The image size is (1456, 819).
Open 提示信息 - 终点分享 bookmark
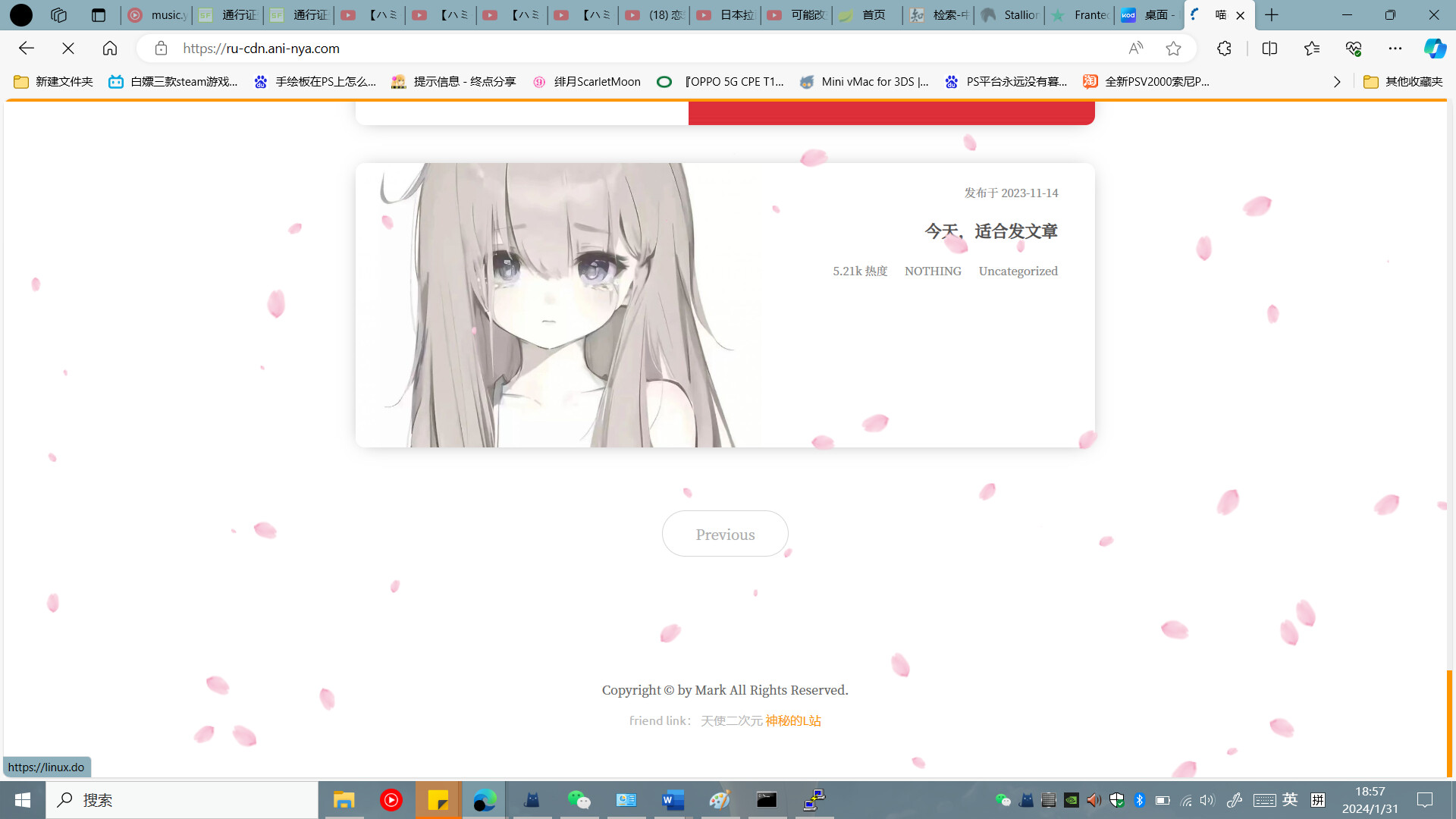pos(453,82)
